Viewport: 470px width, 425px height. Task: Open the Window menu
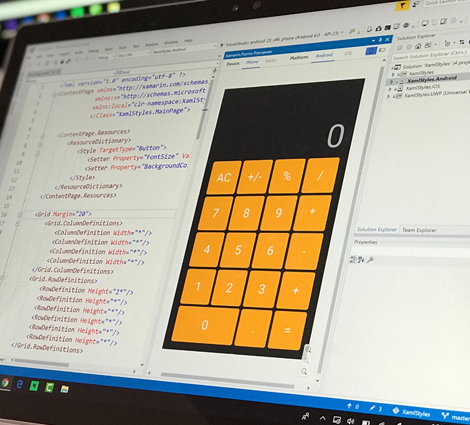point(171,42)
